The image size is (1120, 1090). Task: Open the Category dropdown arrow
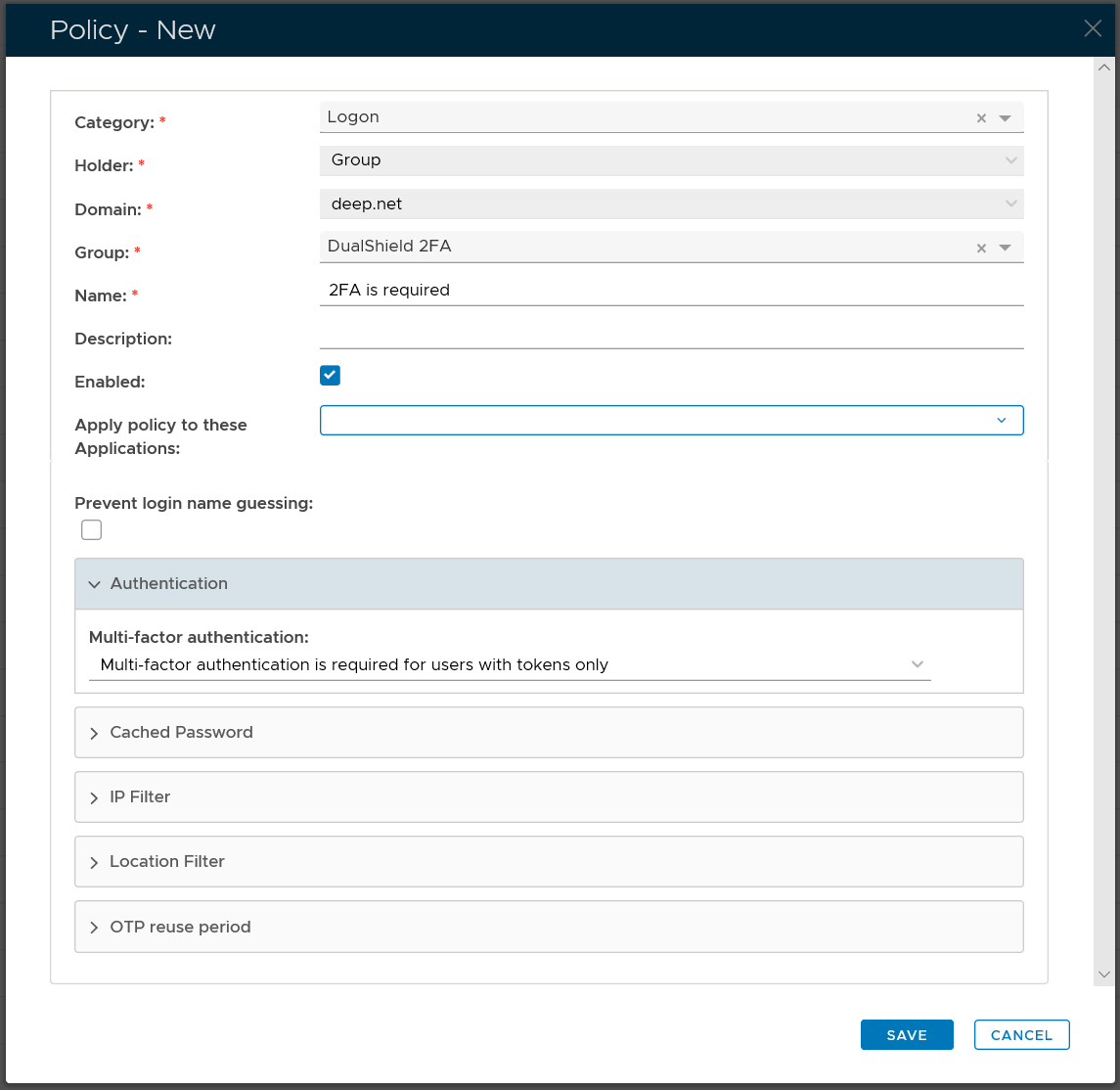pos(1005,118)
